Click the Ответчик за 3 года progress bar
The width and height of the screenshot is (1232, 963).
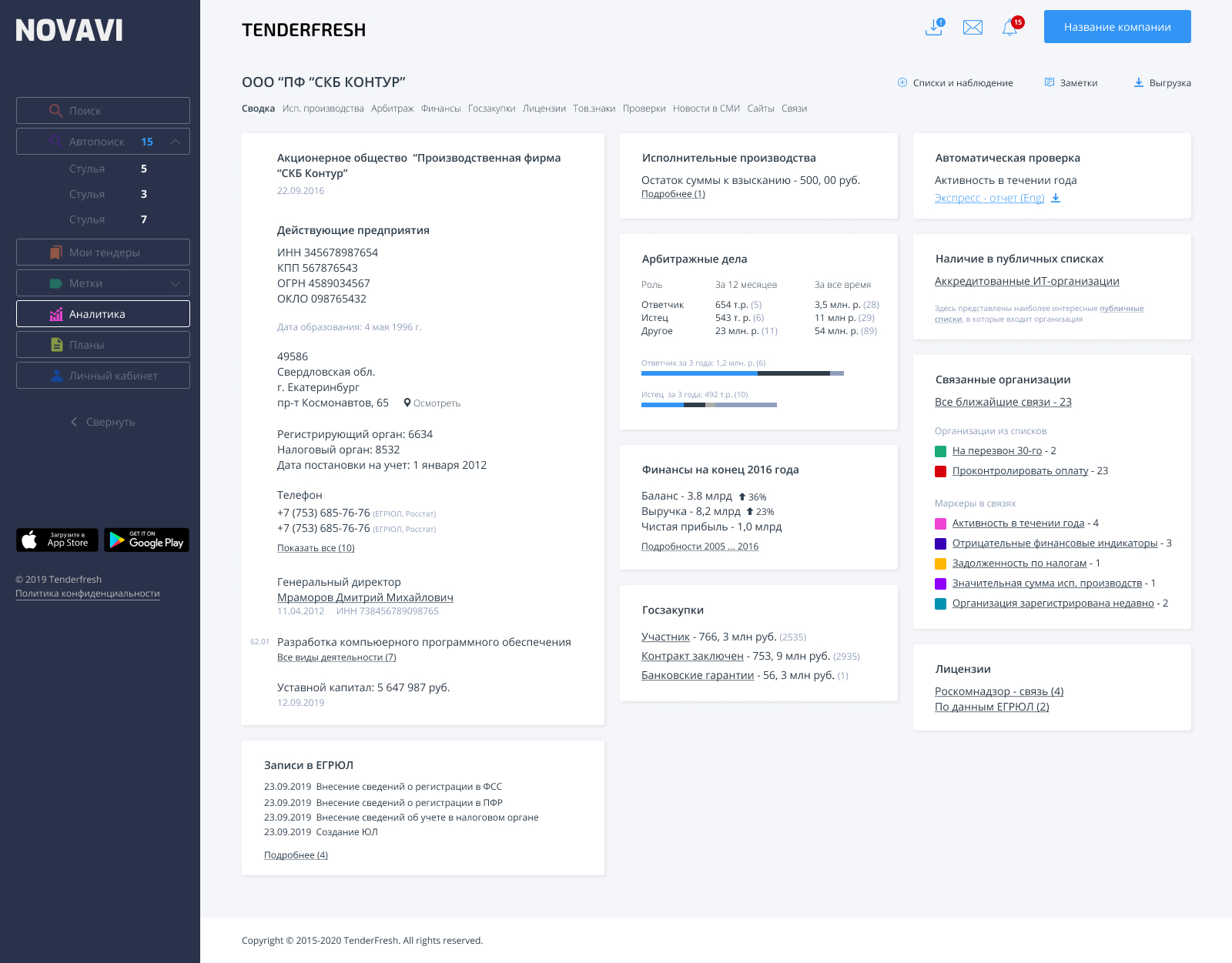pyautogui.click(x=742, y=373)
